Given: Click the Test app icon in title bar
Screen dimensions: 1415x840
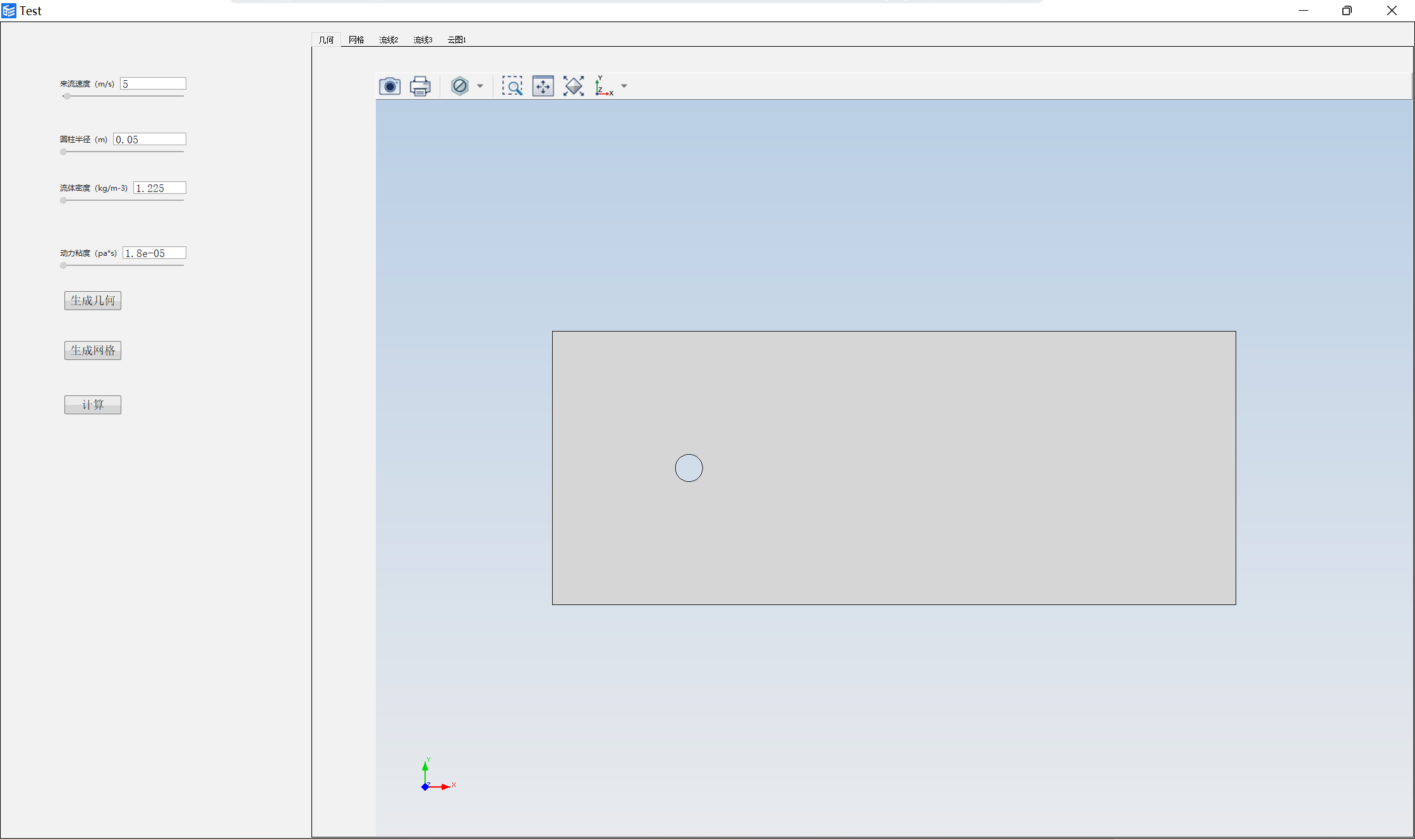Looking at the screenshot, I should pyautogui.click(x=9, y=11).
